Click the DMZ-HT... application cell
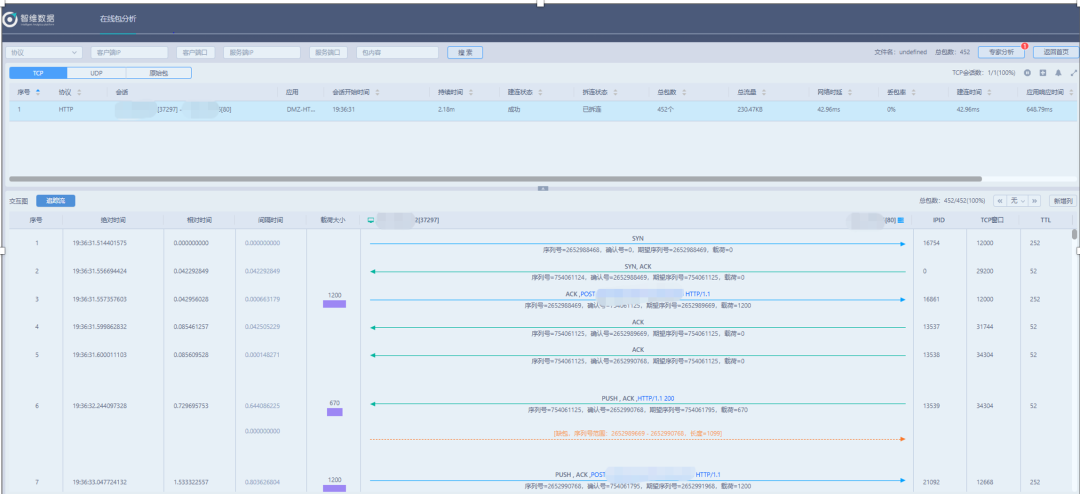Image resolution: width=1080 pixels, height=494 pixels. (x=300, y=110)
